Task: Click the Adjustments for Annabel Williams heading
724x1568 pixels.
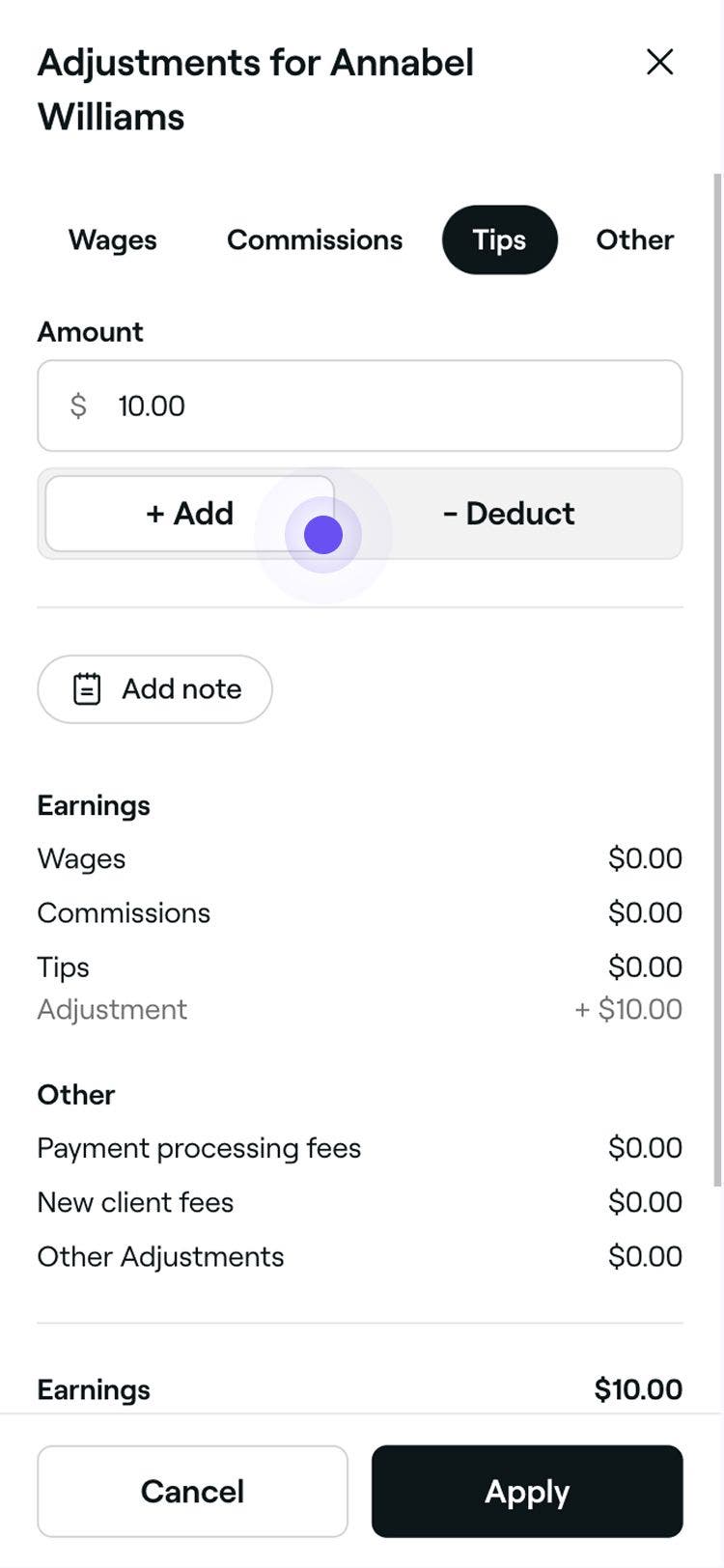Action: pos(255,90)
